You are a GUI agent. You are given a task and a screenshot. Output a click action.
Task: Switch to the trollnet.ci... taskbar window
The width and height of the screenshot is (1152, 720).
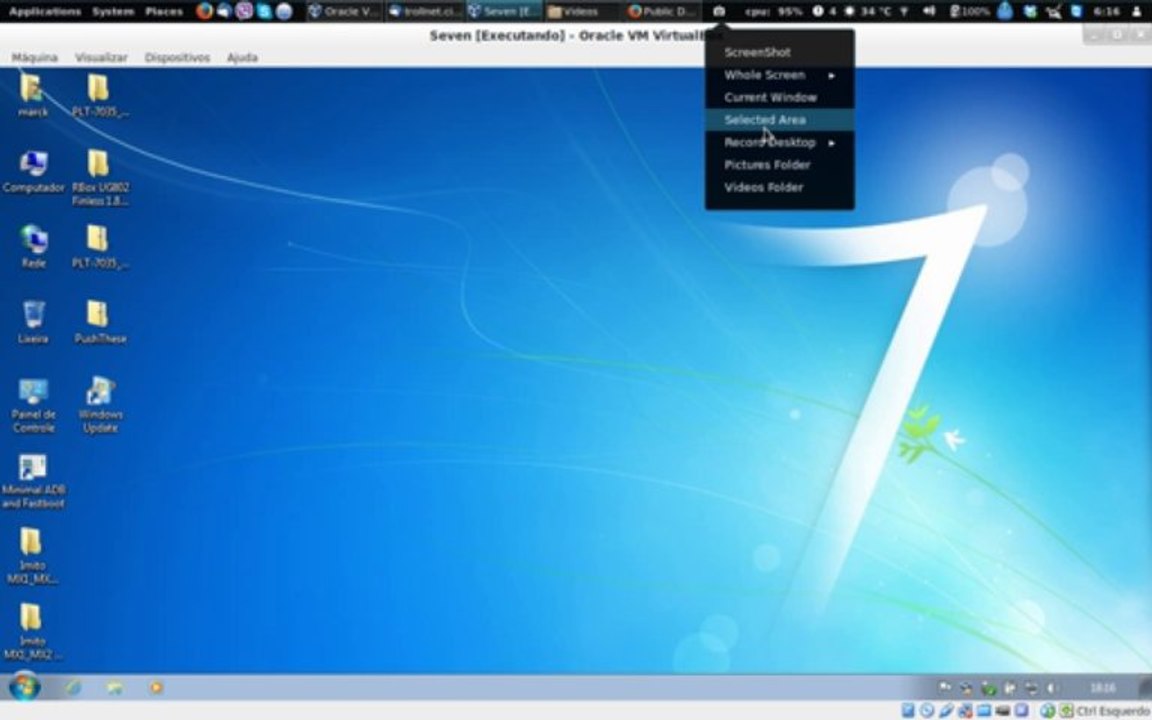pyautogui.click(x=425, y=11)
